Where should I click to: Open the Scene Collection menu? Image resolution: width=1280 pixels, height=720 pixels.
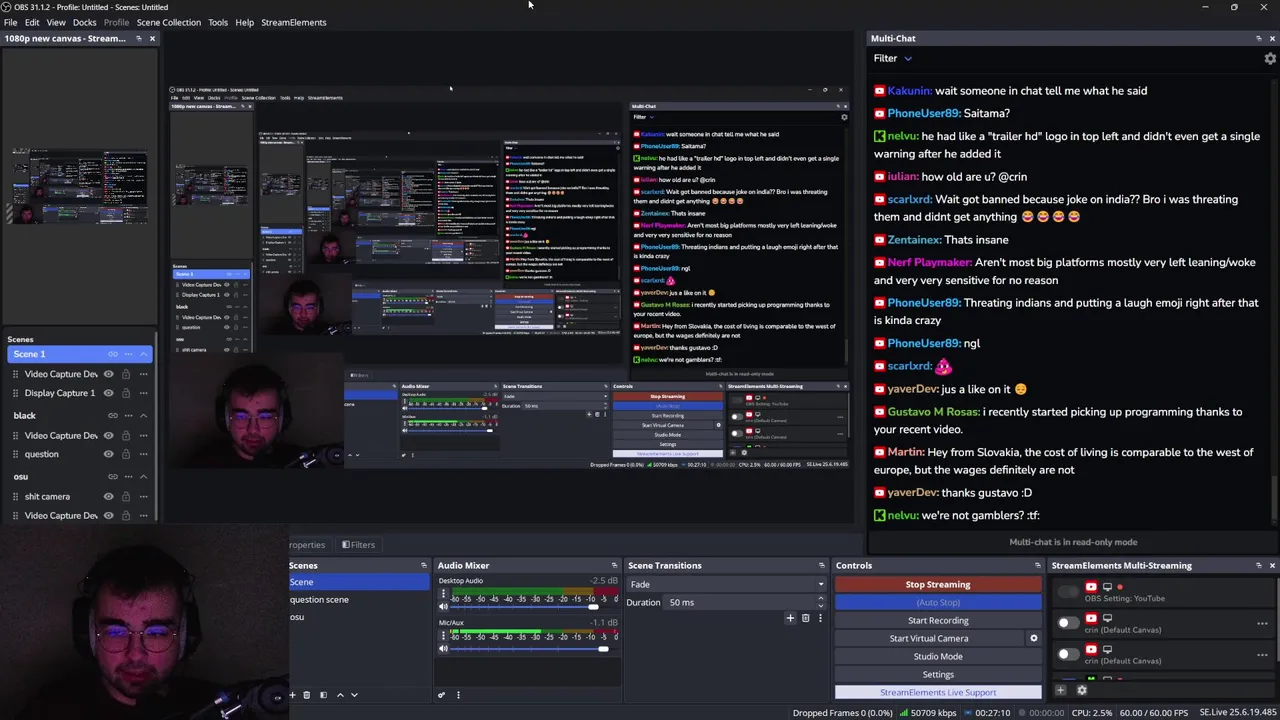(x=168, y=22)
